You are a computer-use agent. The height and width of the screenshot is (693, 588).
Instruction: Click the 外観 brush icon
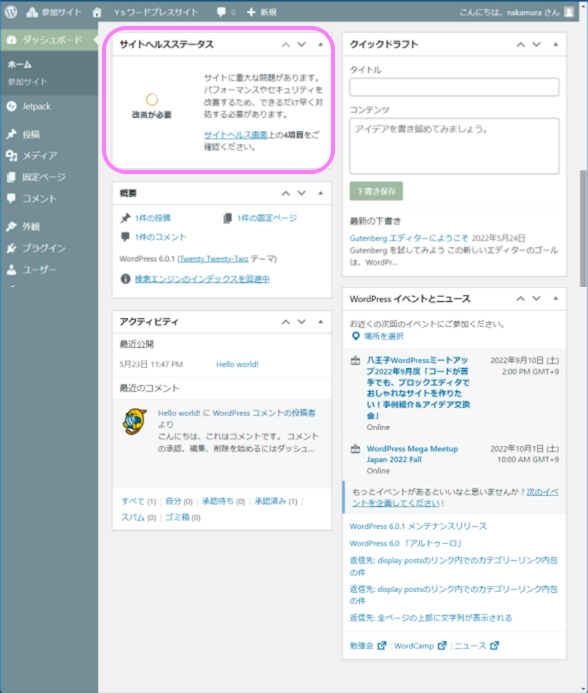(11, 227)
